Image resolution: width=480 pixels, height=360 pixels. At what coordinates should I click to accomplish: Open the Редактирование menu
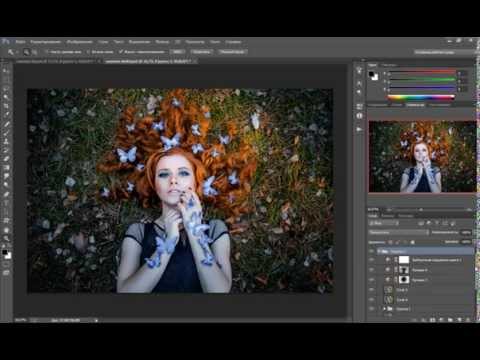pyautogui.click(x=46, y=42)
